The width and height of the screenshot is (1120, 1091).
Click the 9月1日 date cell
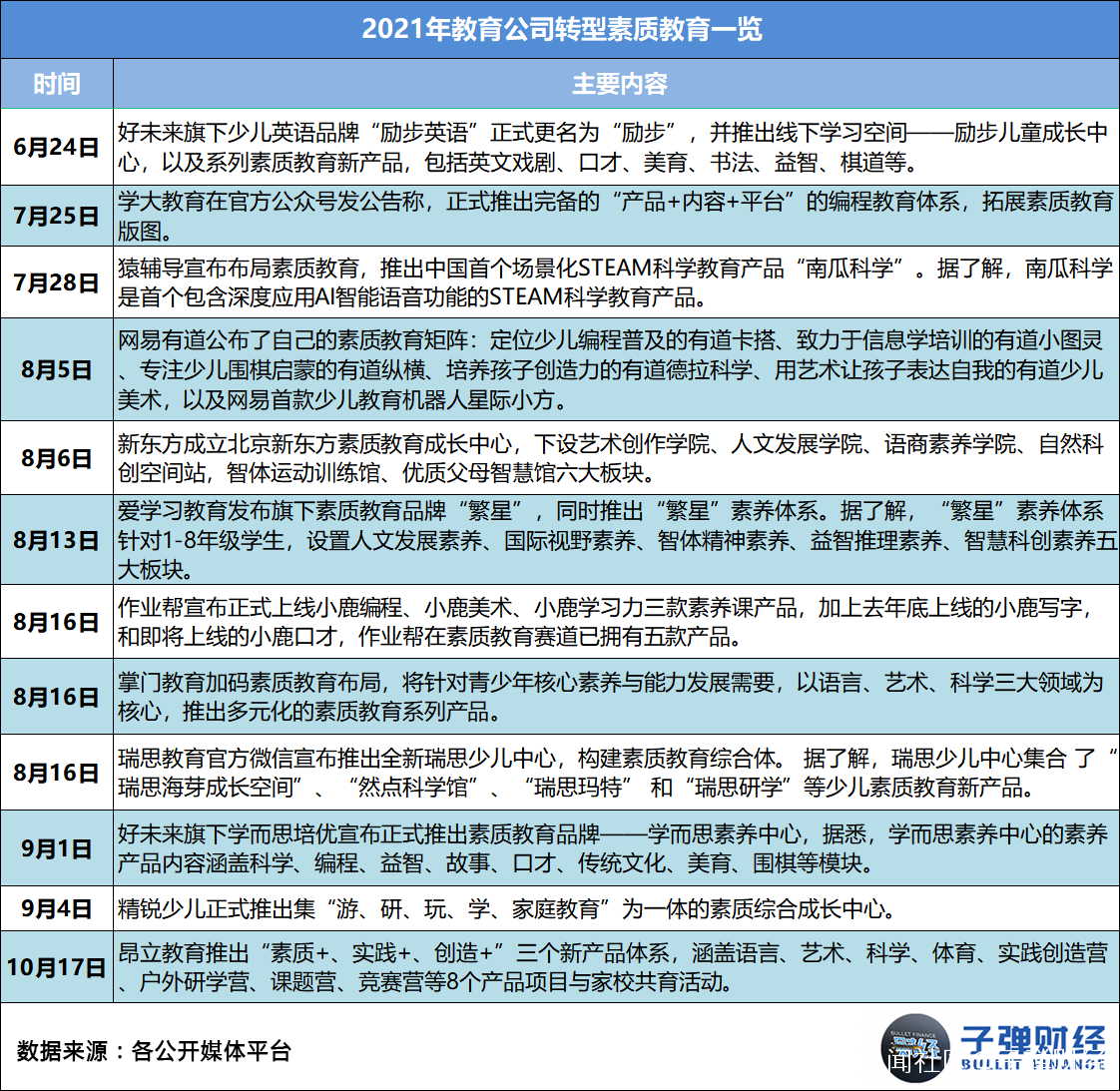click(57, 848)
